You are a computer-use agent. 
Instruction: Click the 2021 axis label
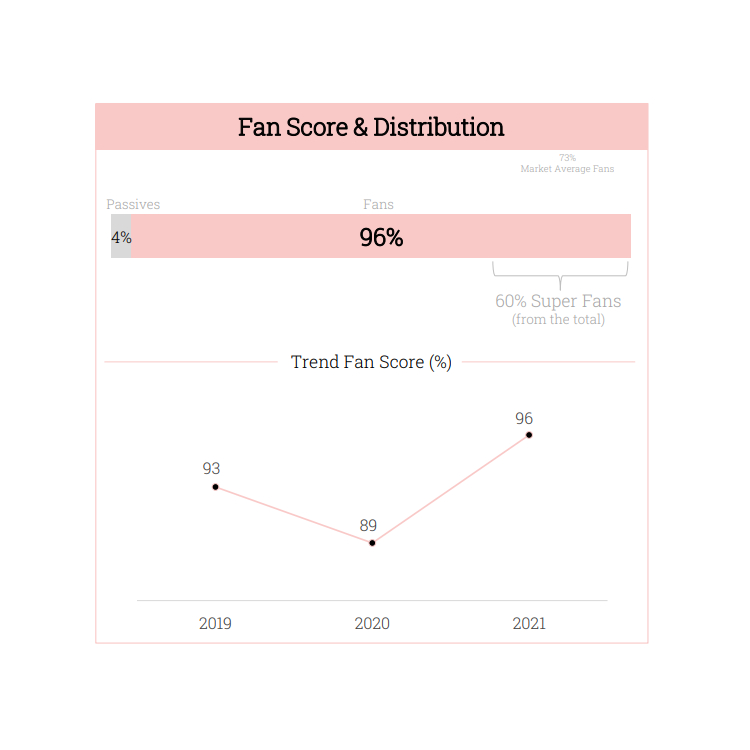pos(529,623)
